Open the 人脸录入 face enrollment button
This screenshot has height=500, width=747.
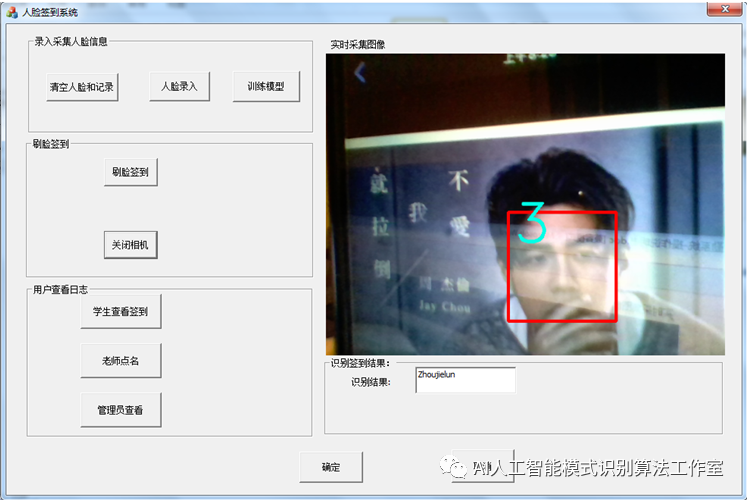pos(179,86)
